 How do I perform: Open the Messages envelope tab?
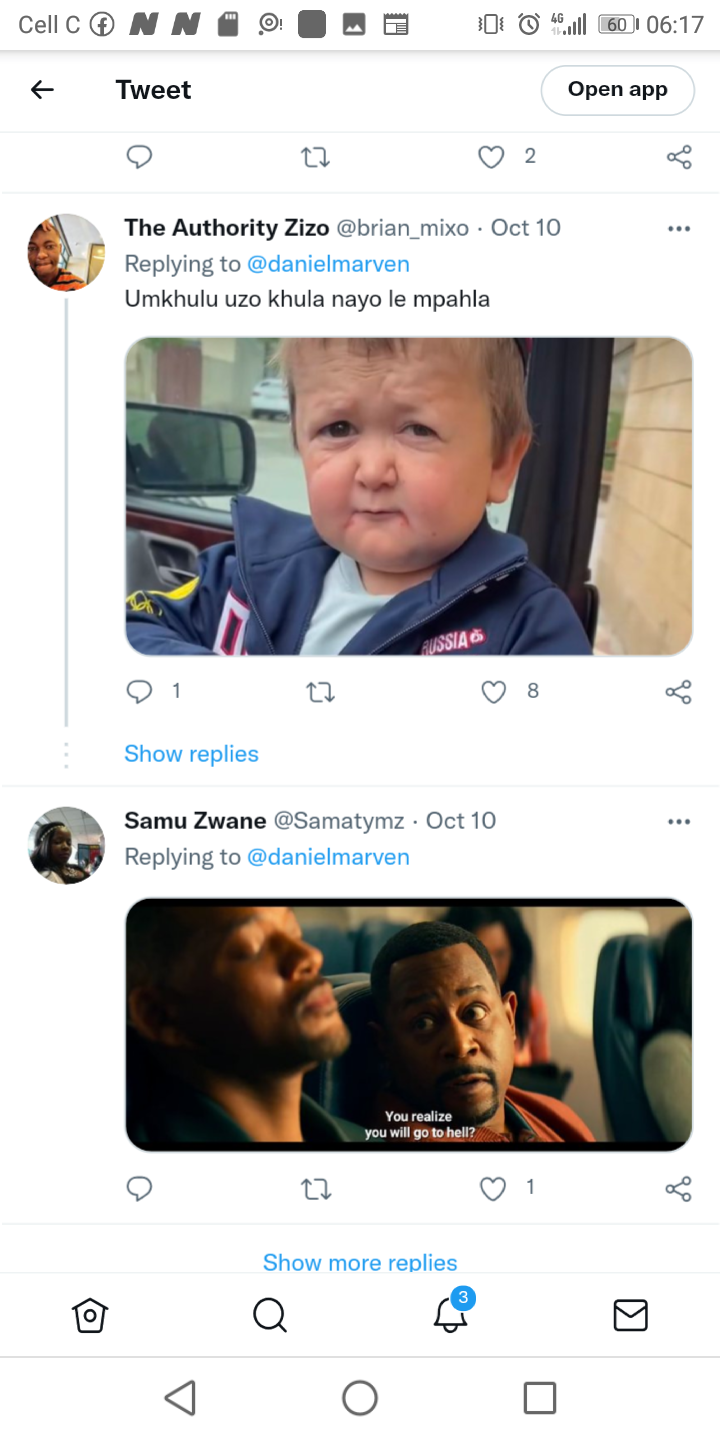click(x=630, y=1315)
